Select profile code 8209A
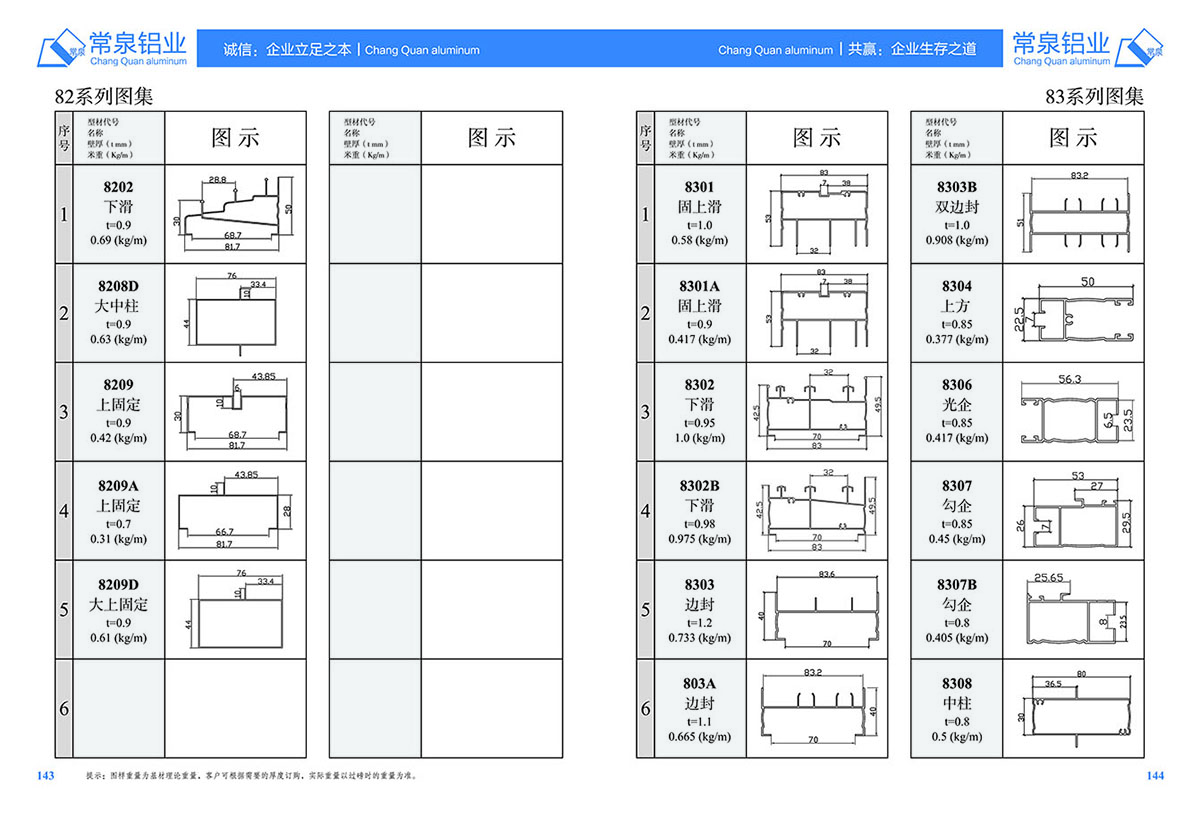 point(118,485)
